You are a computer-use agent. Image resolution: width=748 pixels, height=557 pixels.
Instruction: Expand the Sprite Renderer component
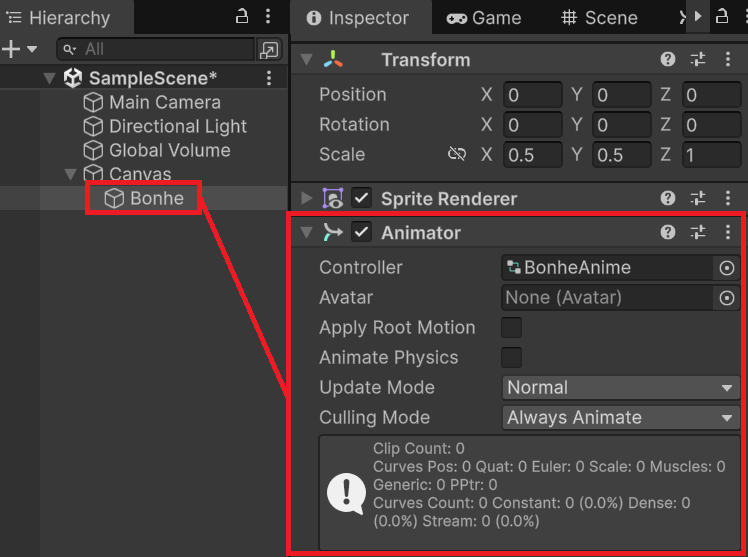click(306, 199)
